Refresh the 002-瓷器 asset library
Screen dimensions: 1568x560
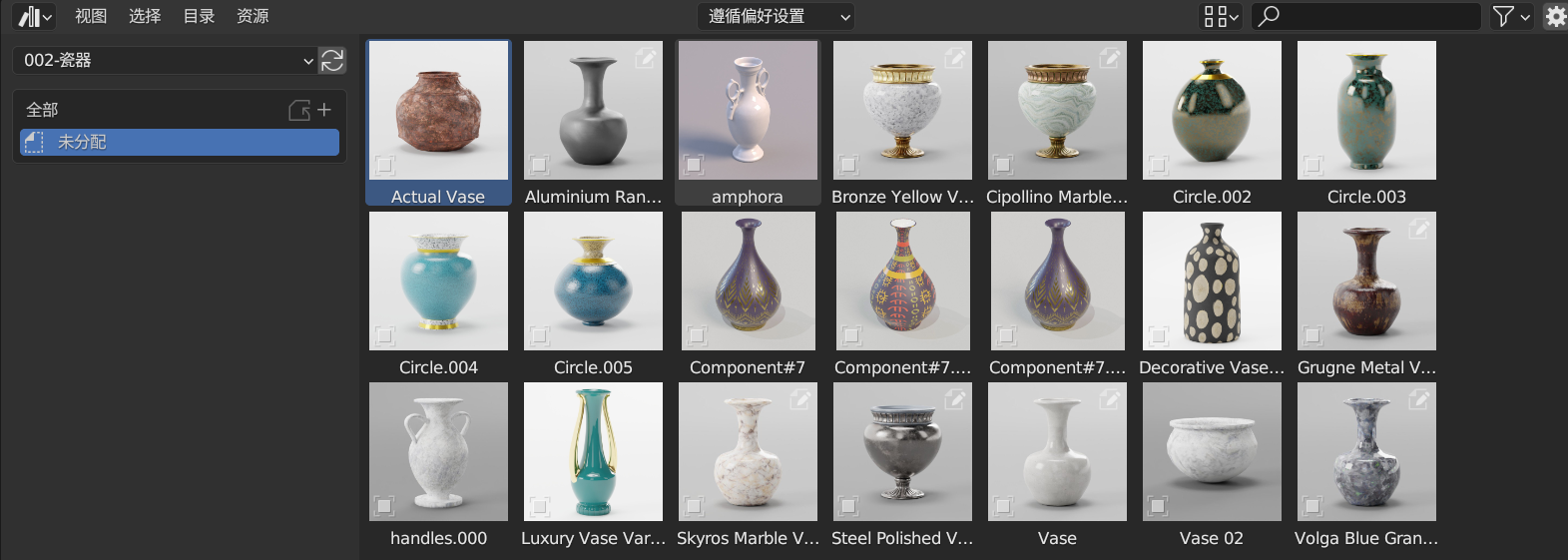(332, 60)
